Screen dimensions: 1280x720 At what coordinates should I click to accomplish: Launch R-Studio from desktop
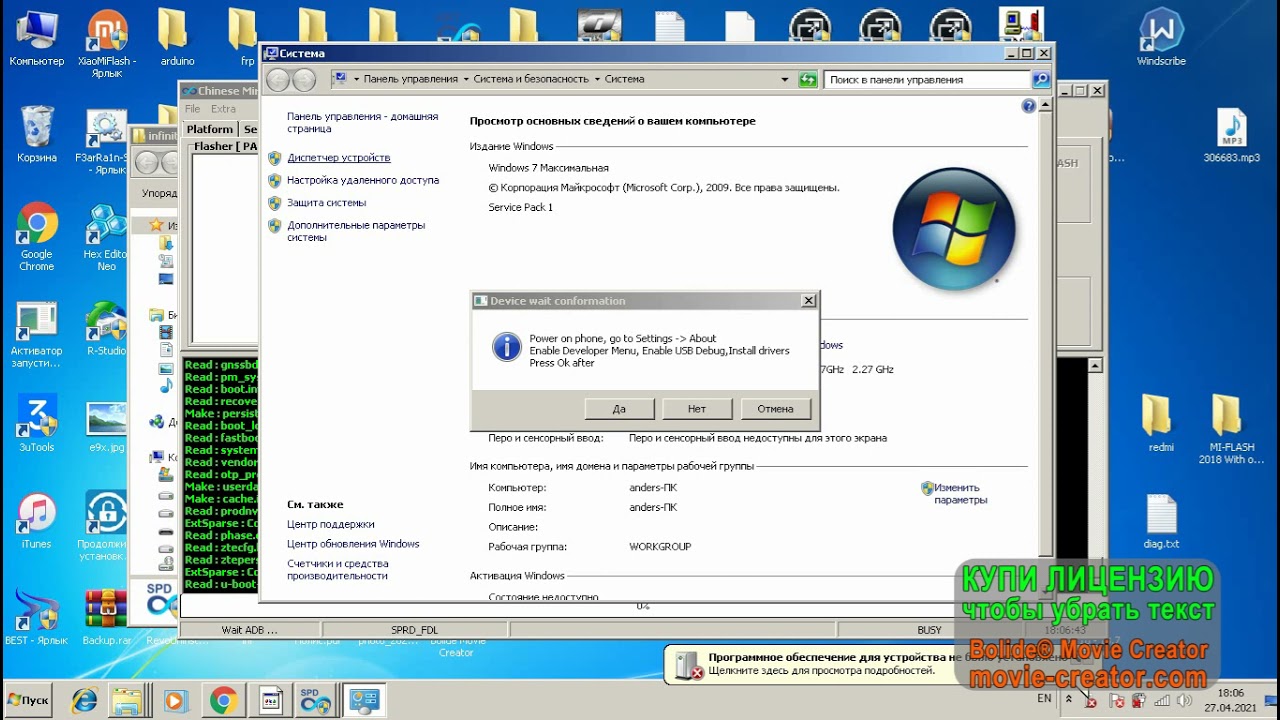click(x=107, y=328)
